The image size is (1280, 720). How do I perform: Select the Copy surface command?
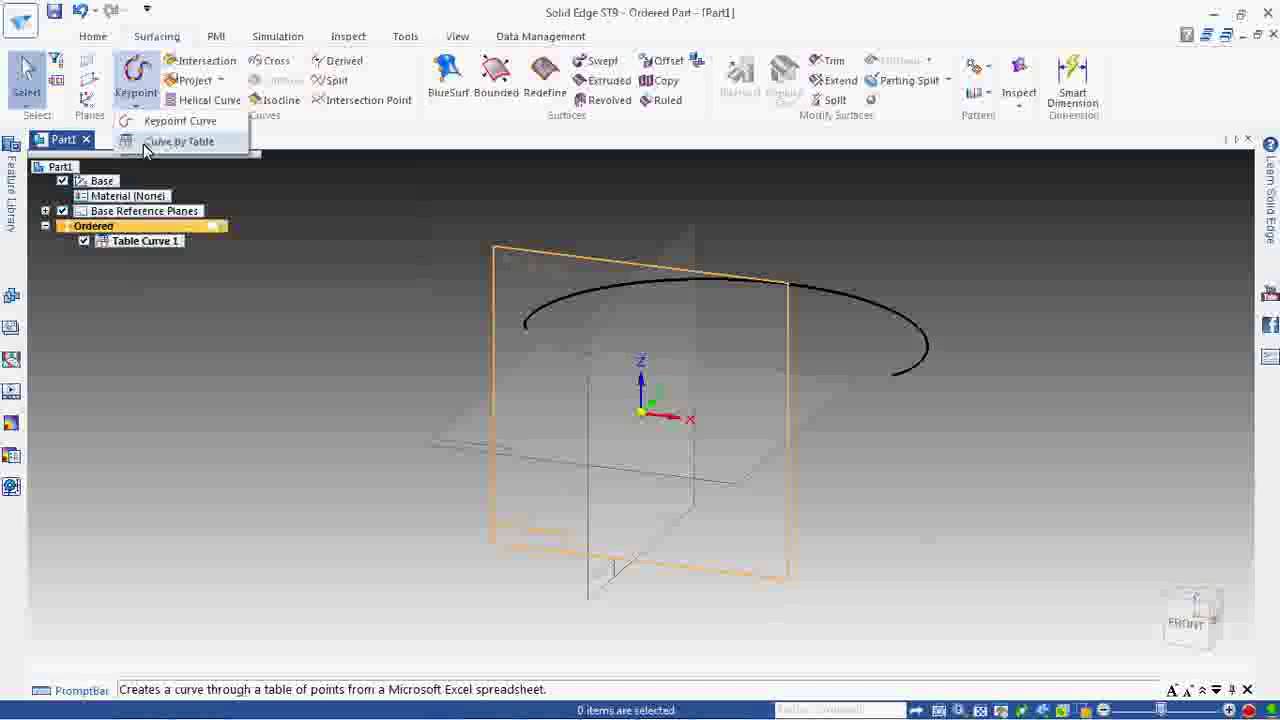(659, 80)
